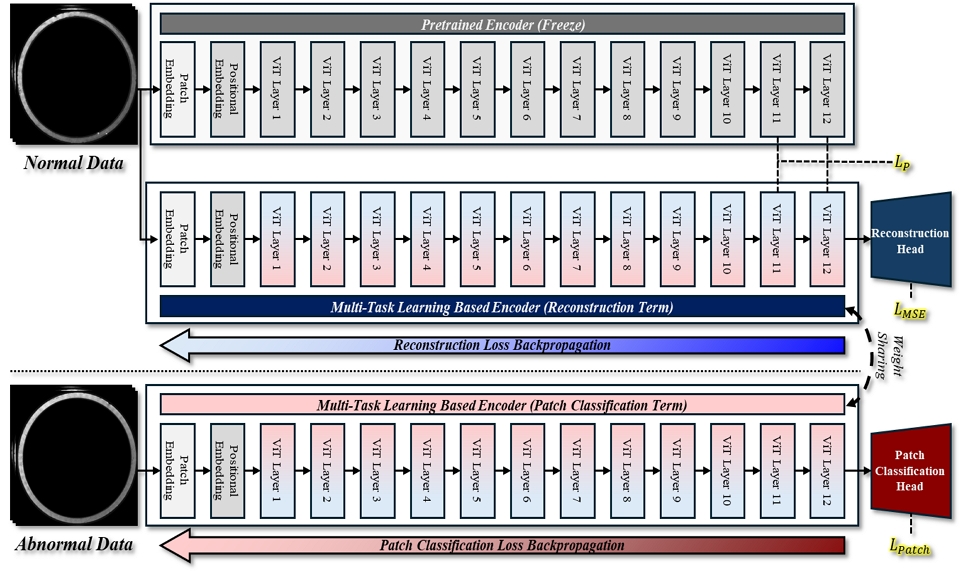This screenshot has height=576, width=968.
Task: Select the L_MSE loss label
Action: coord(909,314)
